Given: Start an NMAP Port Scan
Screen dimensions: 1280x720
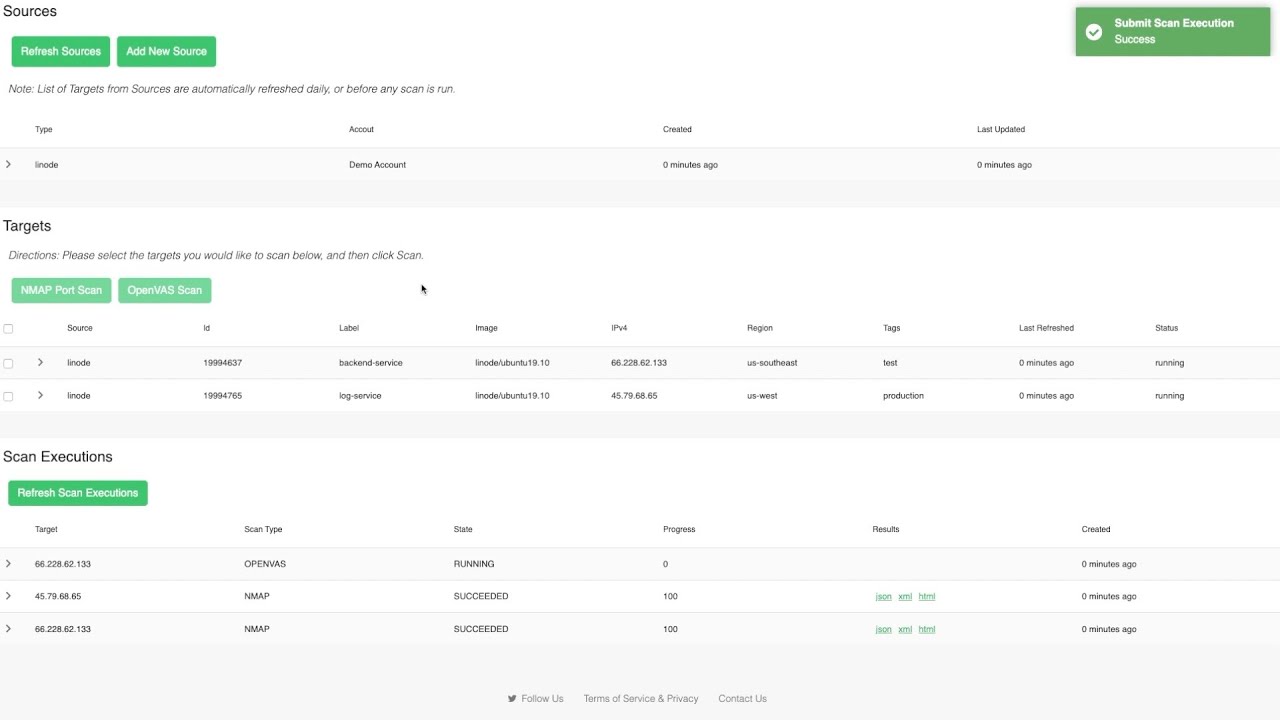Looking at the screenshot, I should (x=61, y=290).
